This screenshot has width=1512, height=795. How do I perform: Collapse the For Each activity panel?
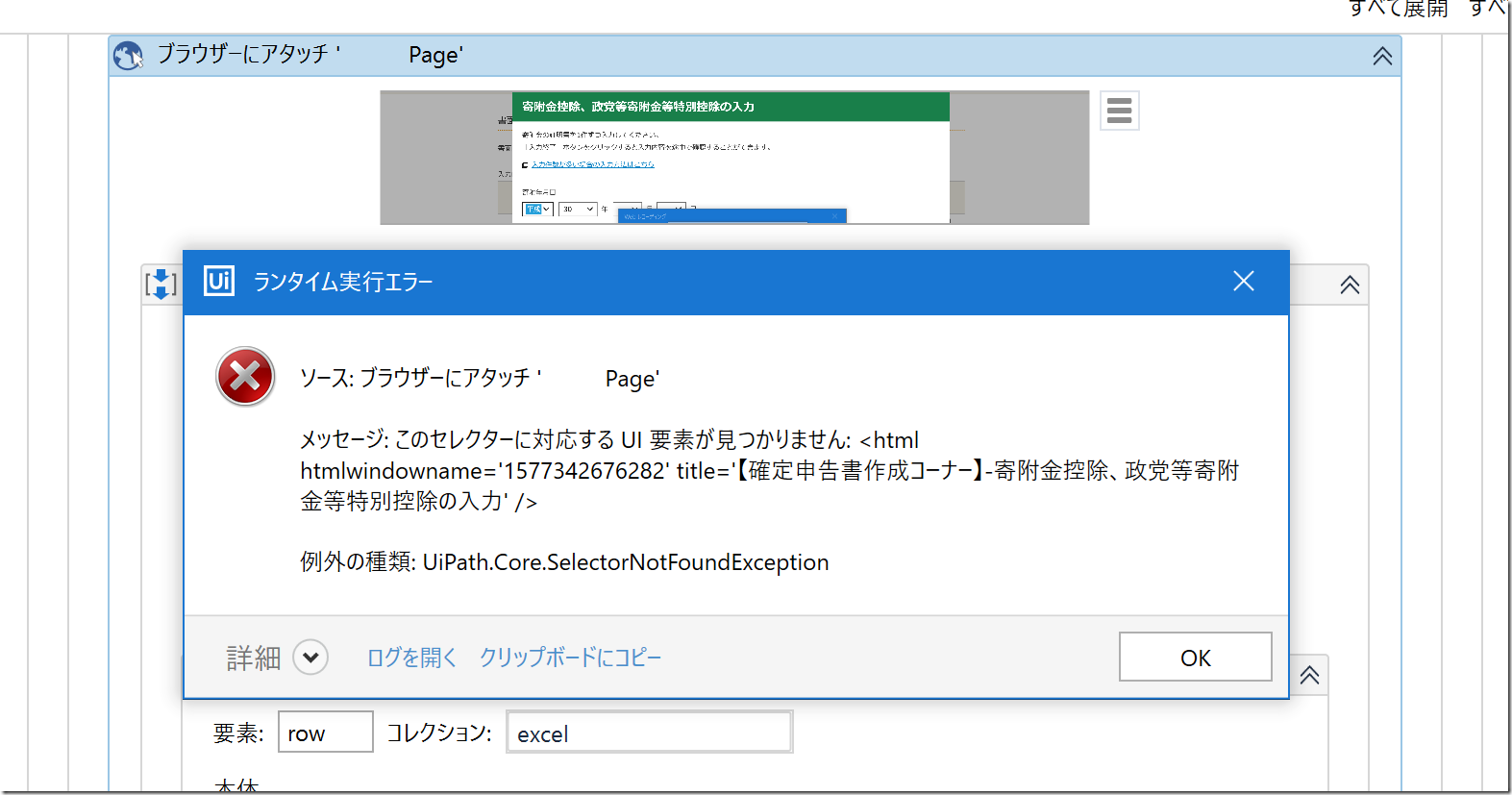(1309, 675)
